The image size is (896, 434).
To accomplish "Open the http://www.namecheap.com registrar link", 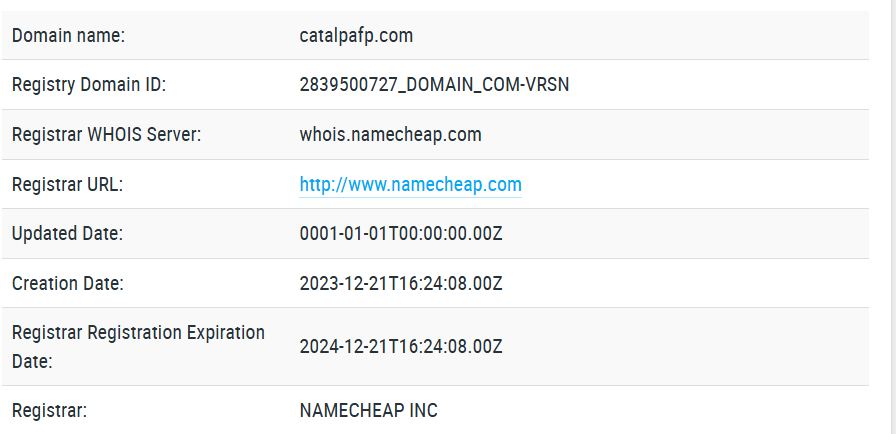I will pos(410,184).
